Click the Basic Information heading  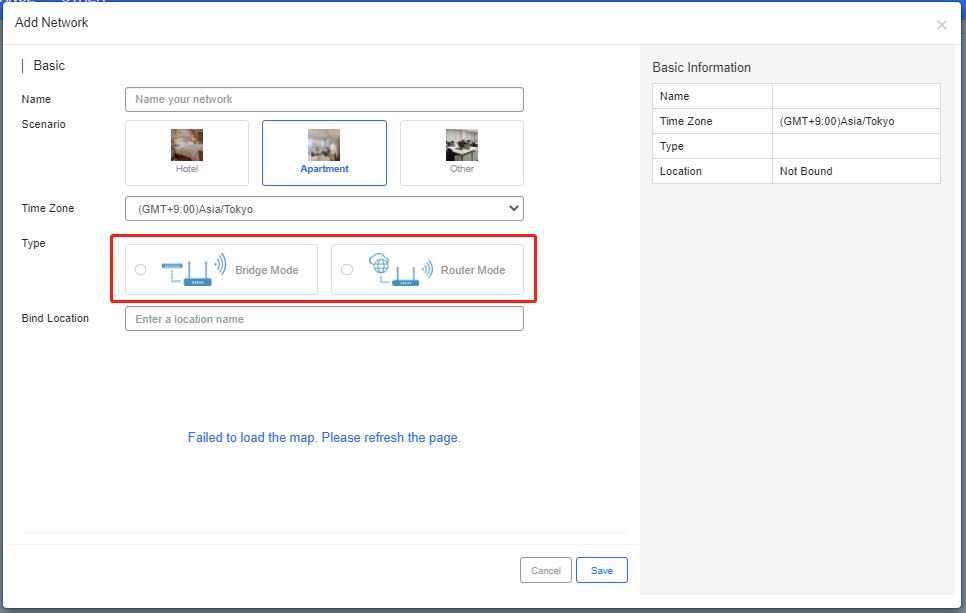(702, 68)
